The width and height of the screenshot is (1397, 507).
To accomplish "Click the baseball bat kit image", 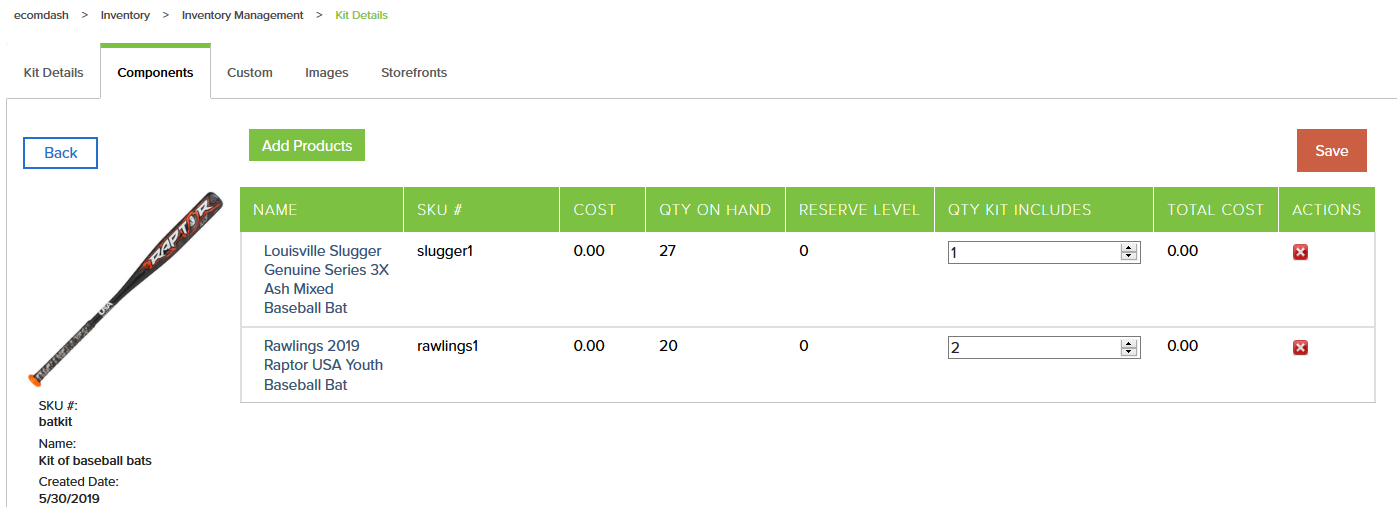I will (x=125, y=289).
